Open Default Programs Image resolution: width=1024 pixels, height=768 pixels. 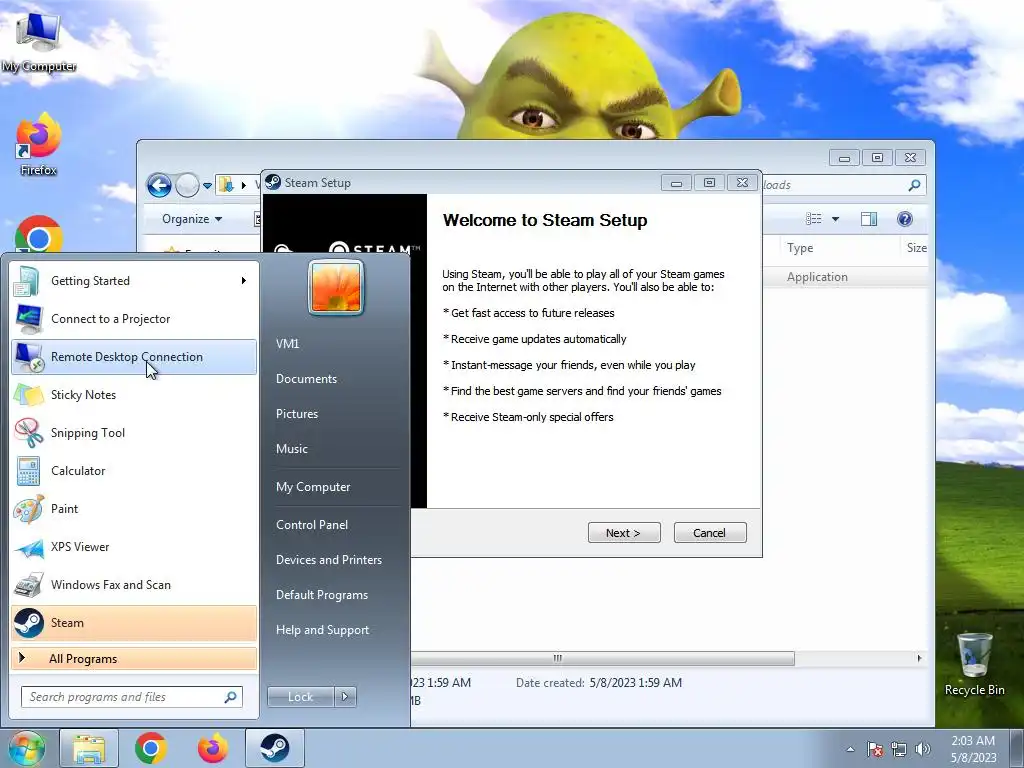pos(321,595)
